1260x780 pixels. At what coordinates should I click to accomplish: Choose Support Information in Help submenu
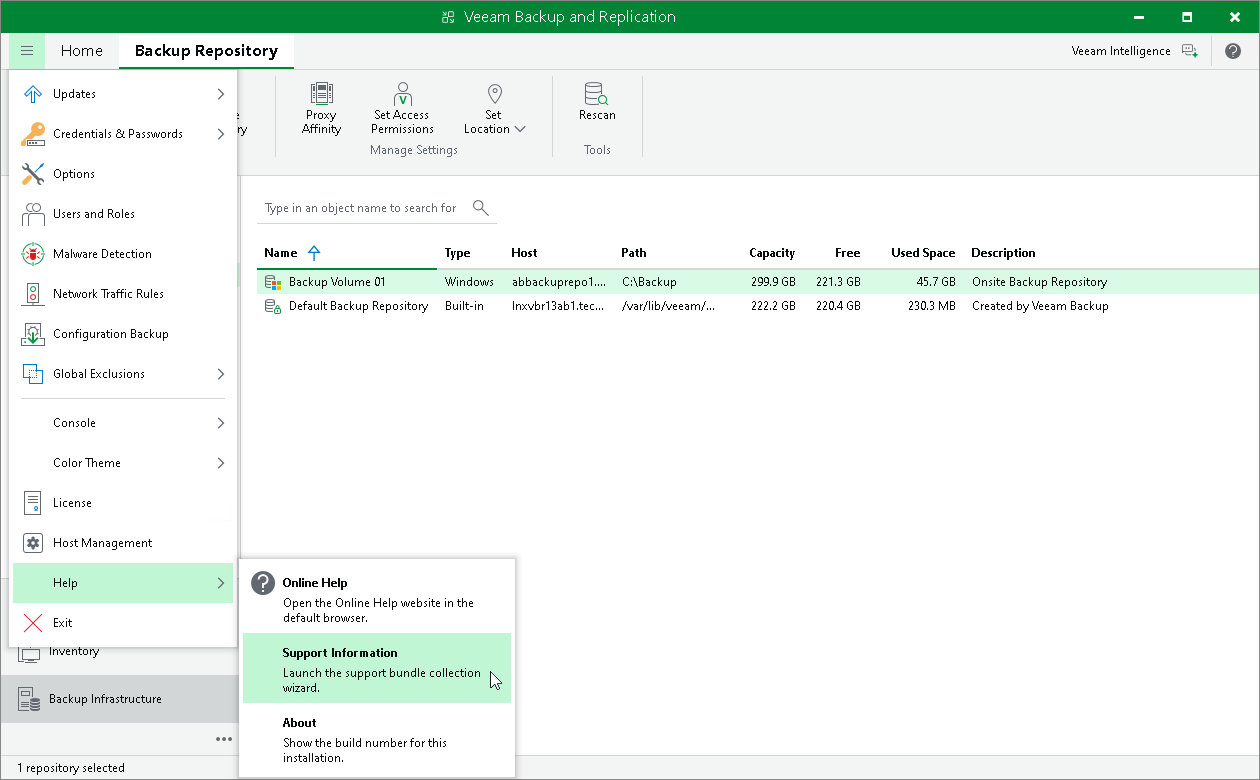(377, 668)
